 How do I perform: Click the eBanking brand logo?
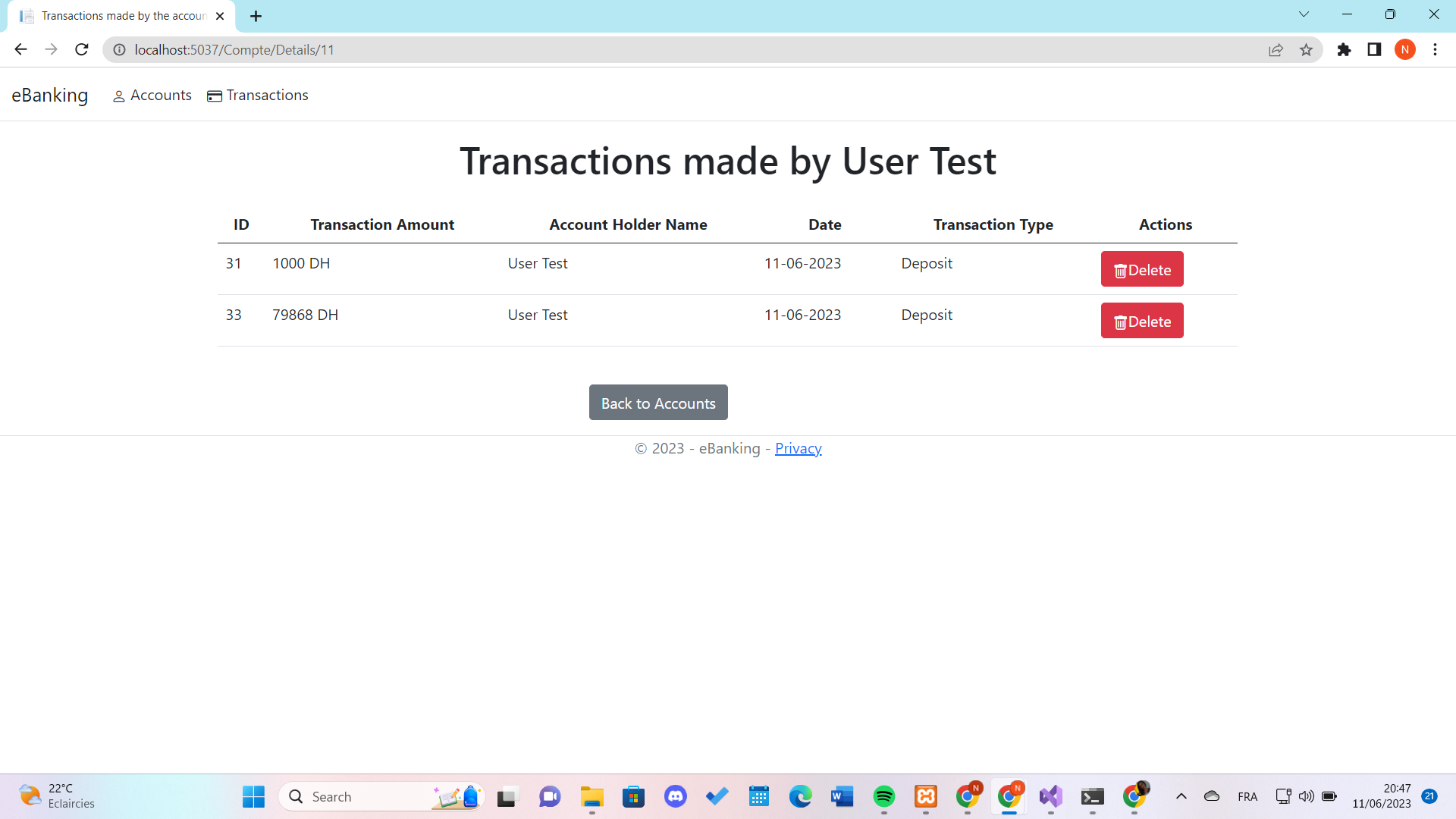pos(50,96)
